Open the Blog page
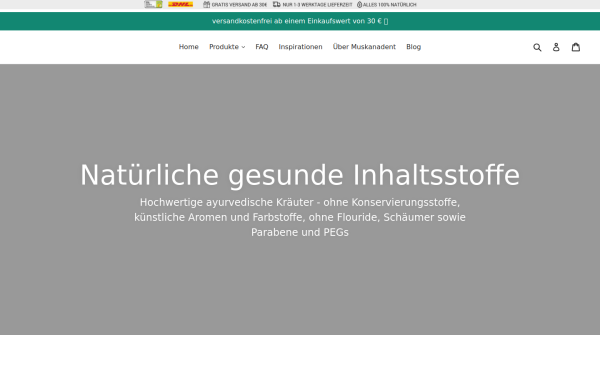Viewport: 600px width, 375px height. [413, 47]
